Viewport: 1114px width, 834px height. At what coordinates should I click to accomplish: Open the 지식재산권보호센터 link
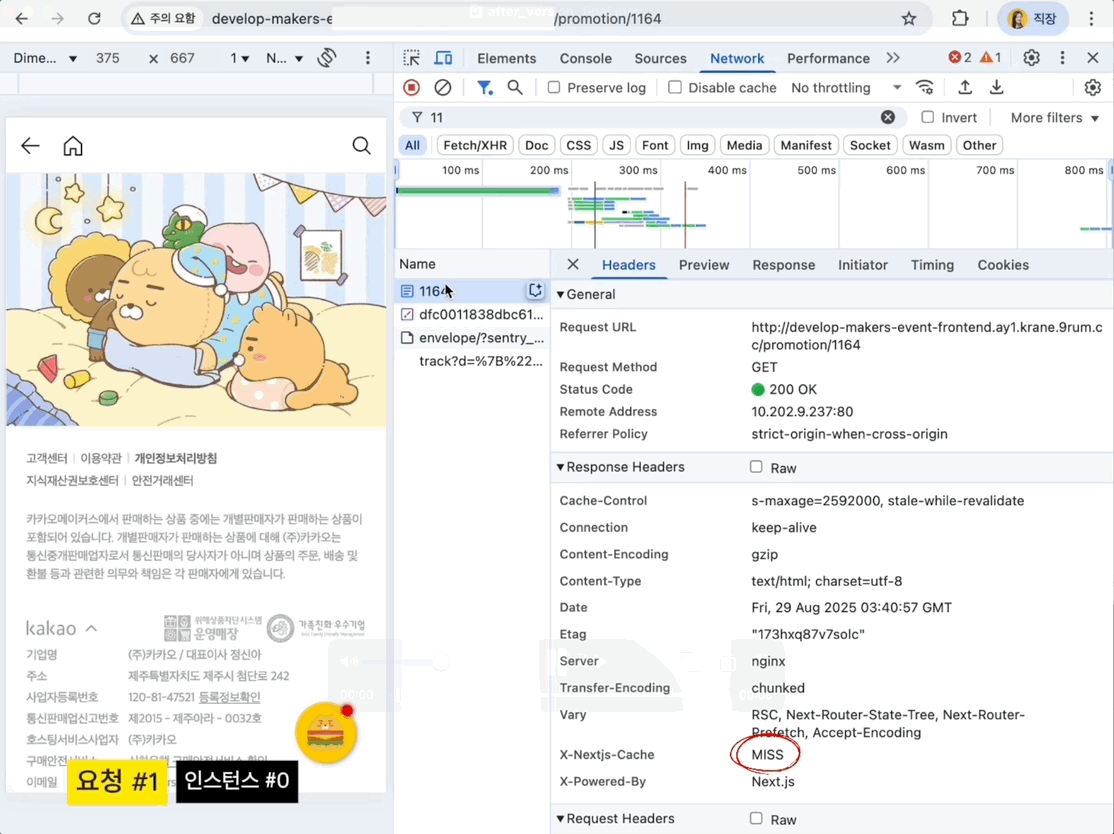(72, 480)
